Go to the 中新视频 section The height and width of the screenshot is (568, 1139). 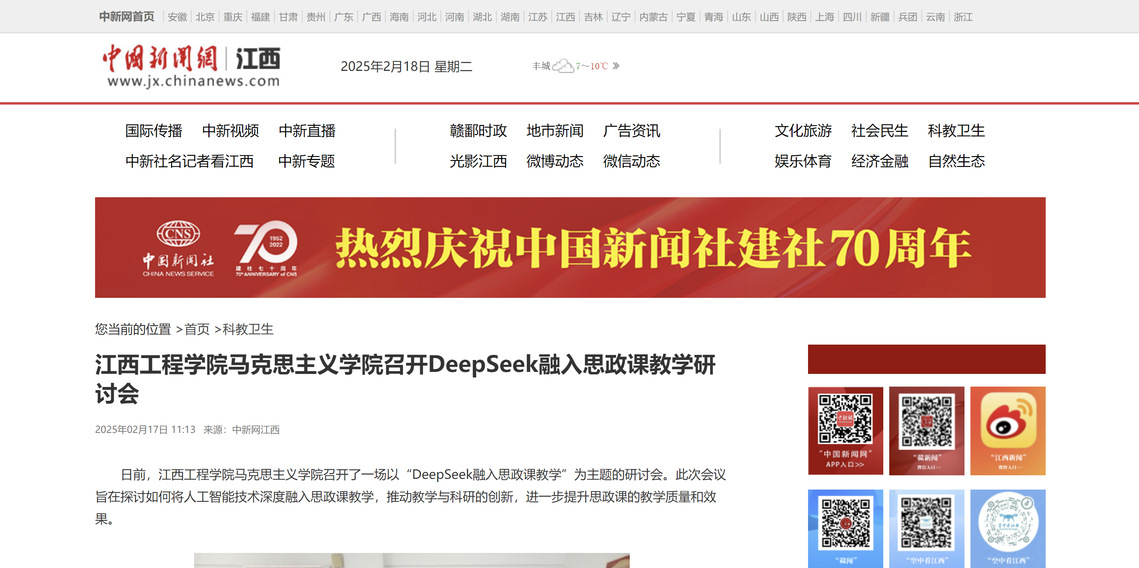click(230, 131)
